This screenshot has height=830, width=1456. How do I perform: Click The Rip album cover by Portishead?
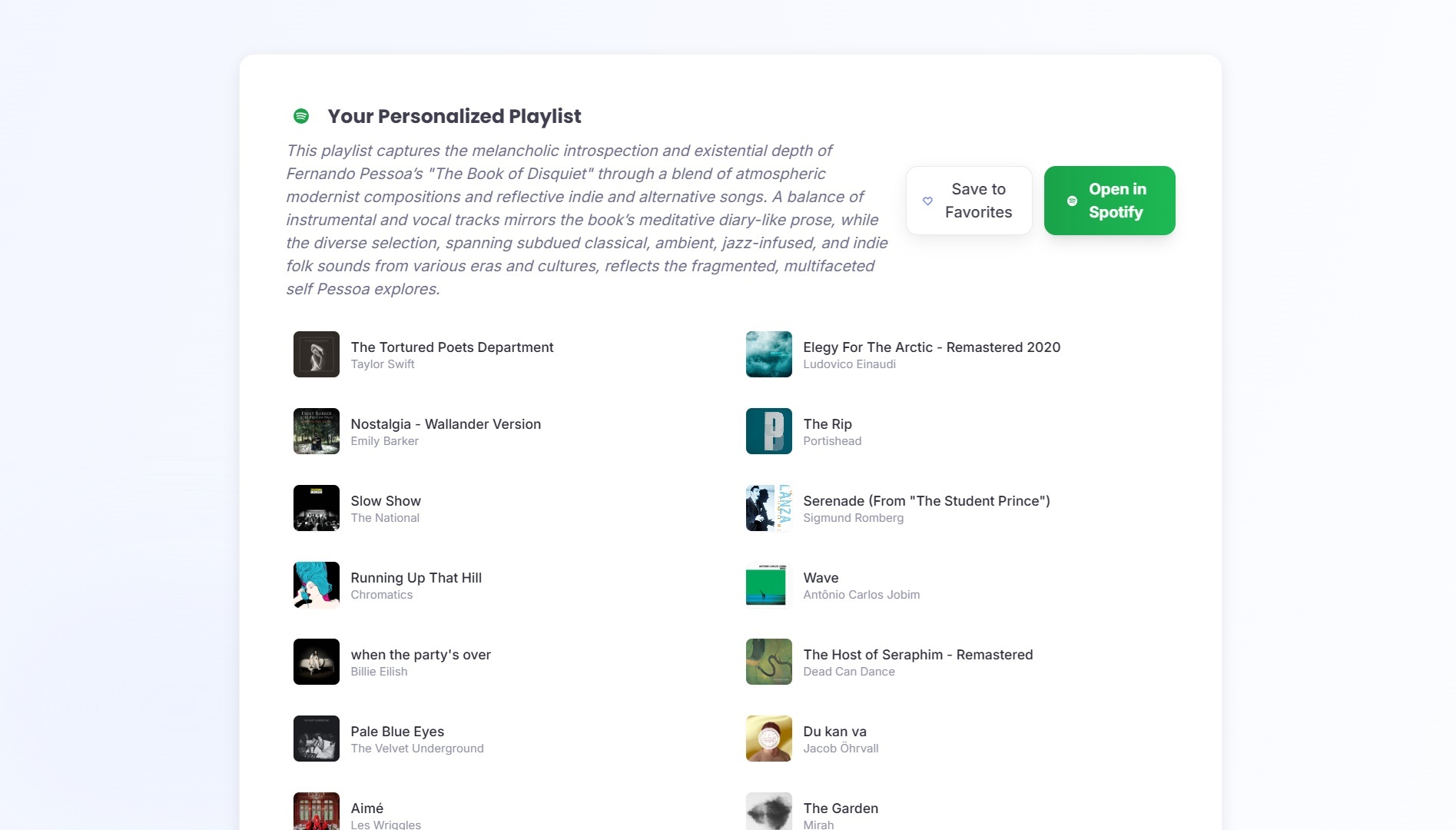click(769, 431)
